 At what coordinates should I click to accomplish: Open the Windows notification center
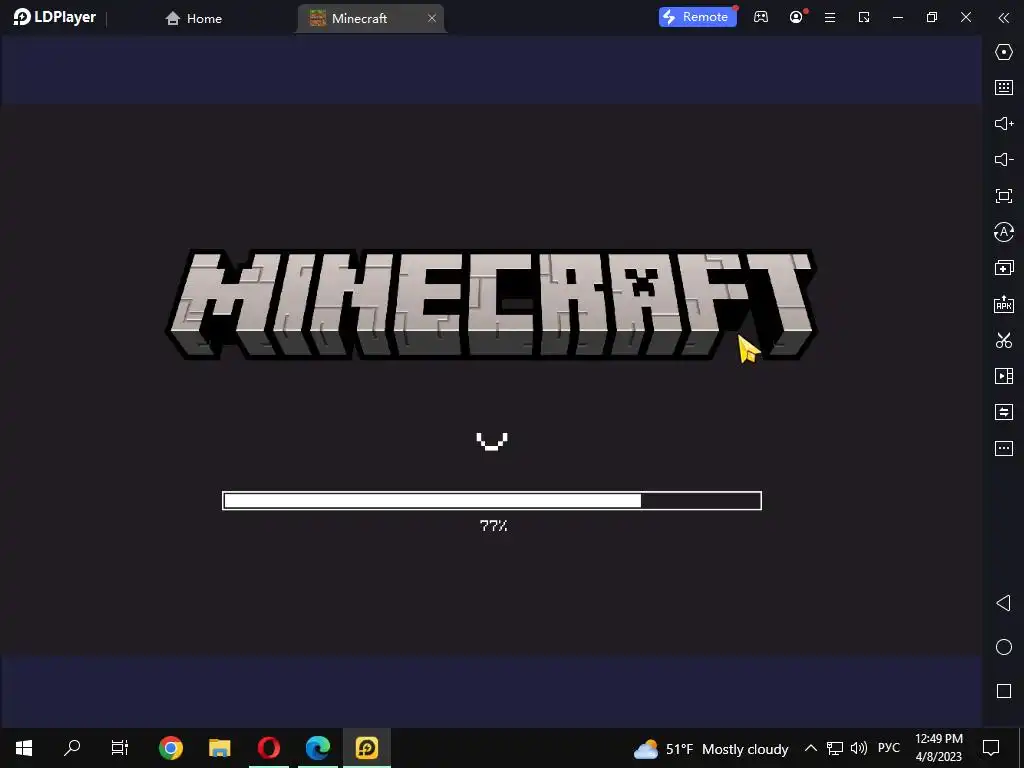click(x=991, y=748)
